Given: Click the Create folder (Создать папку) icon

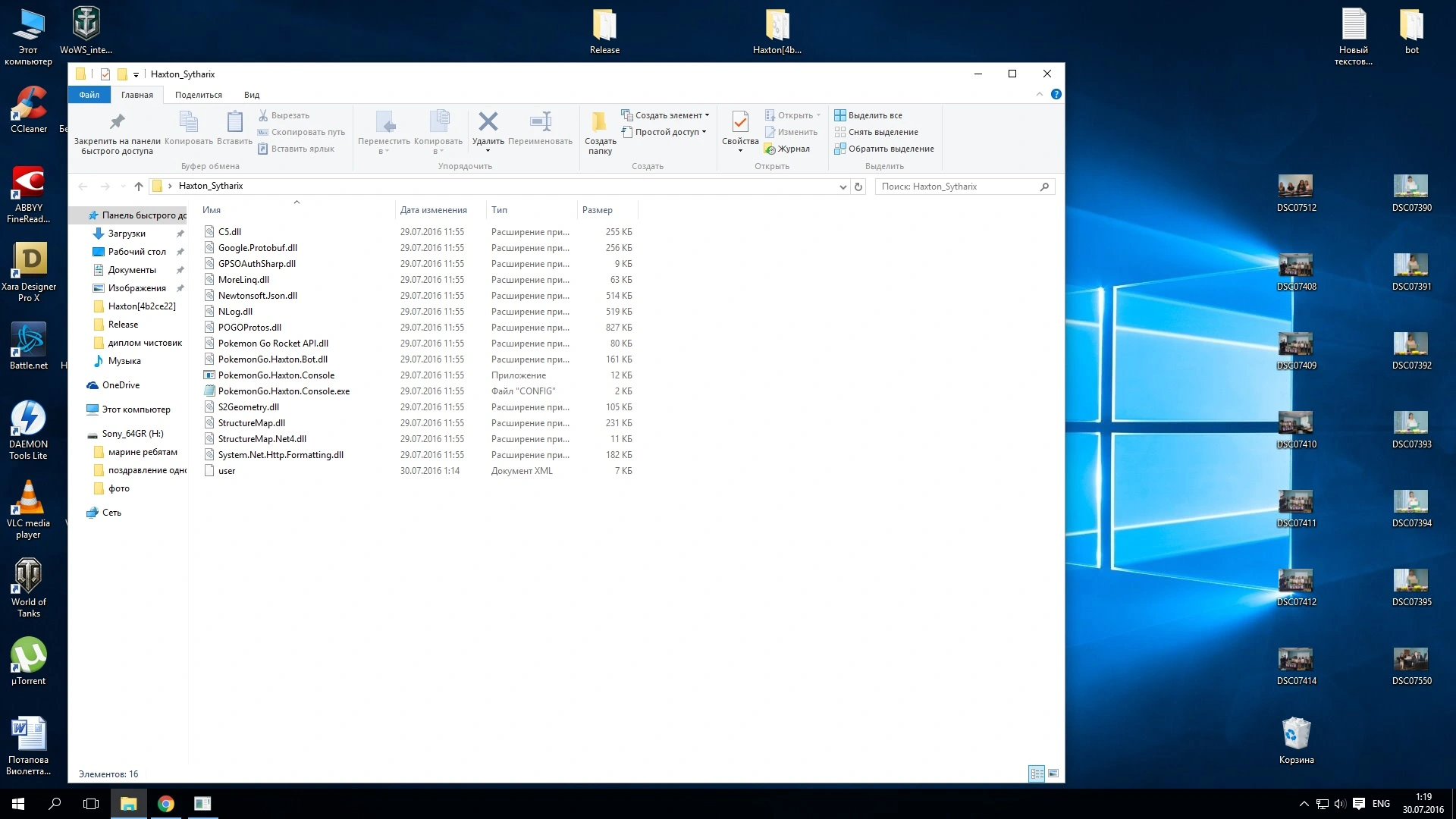Looking at the screenshot, I should [x=600, y=122].
